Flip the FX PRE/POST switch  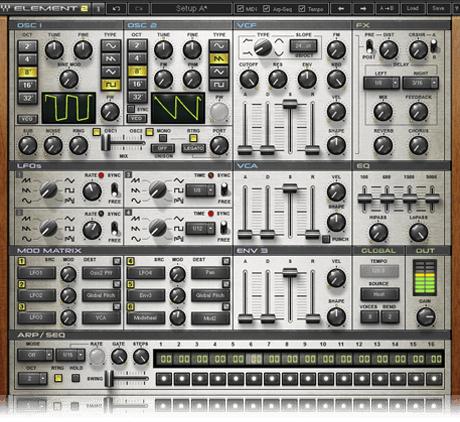click(369, 46)
